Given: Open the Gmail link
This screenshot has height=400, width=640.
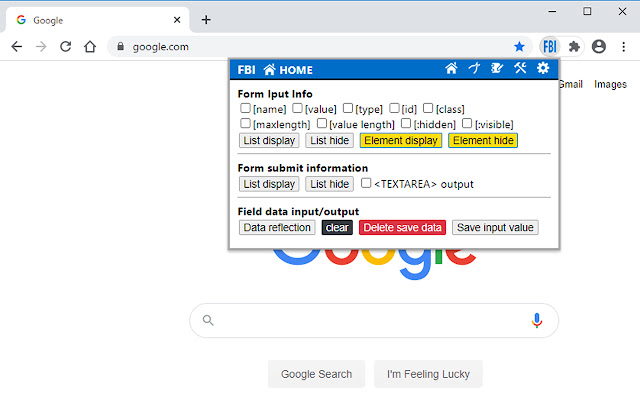Looking at the screenshot, I should click(x=571, y=84).
